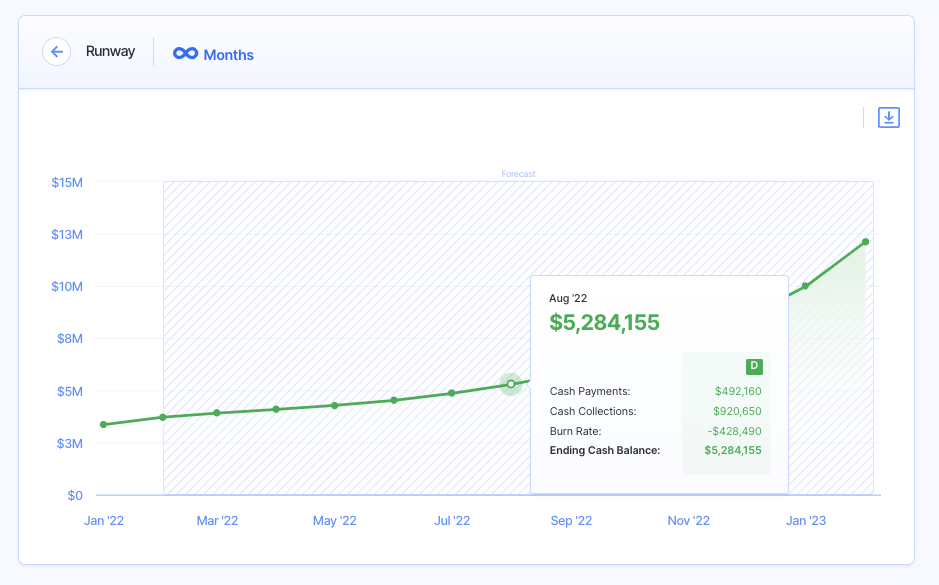939x585 pixels.
Task: Click the Sep '22 x-axis label
Action: pos(571,521)
